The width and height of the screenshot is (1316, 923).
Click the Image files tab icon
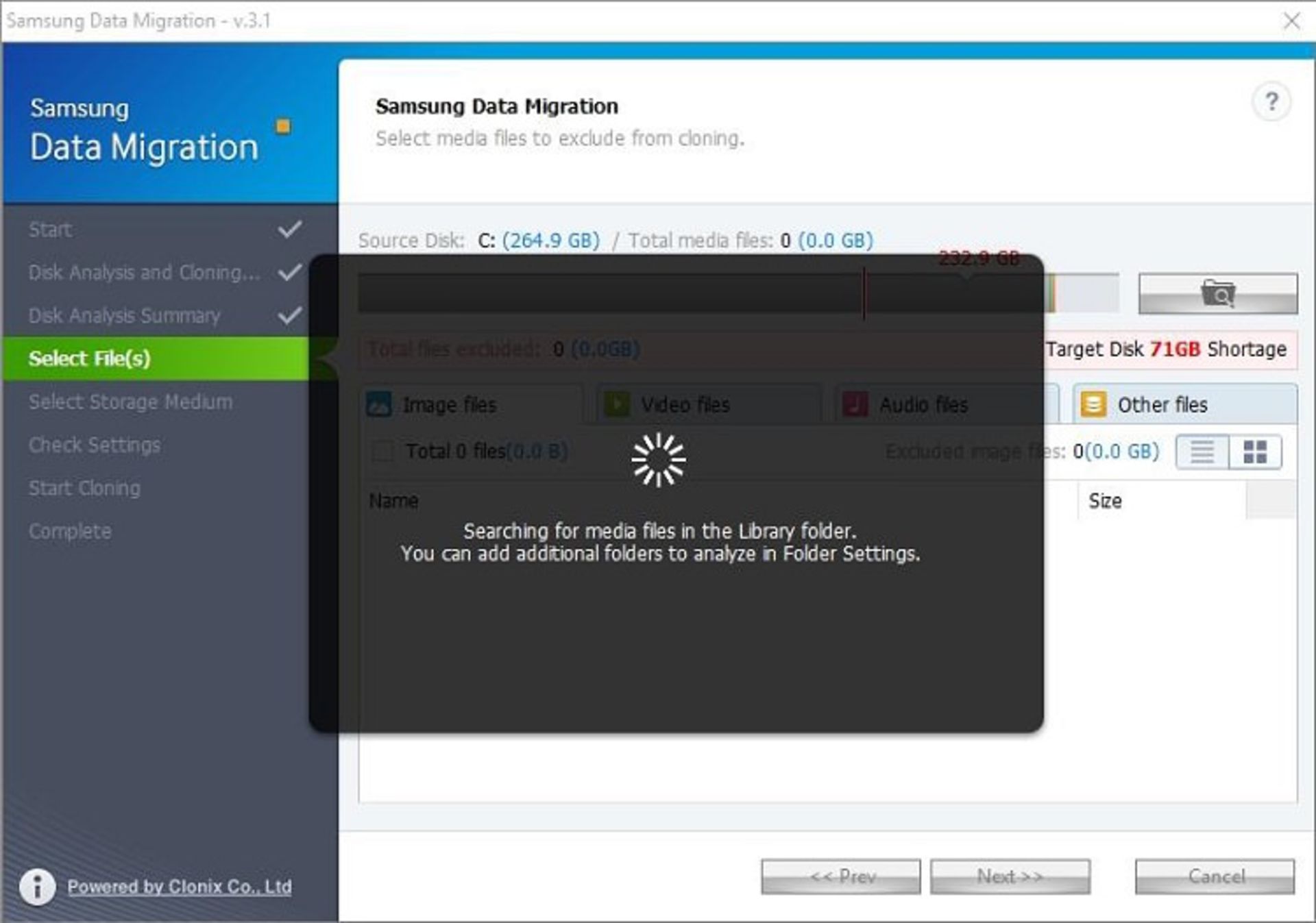point(379,404)
